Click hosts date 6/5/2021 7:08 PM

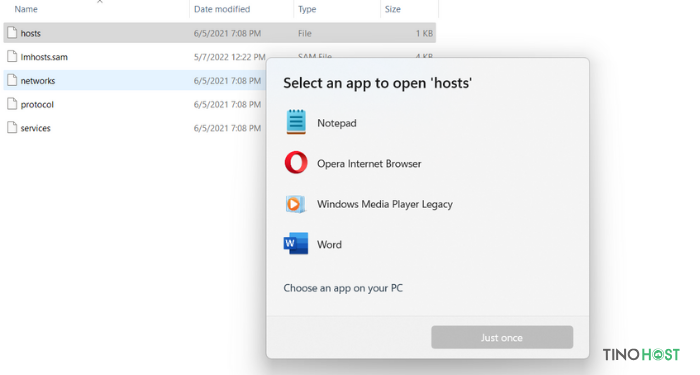click(227, 33)
